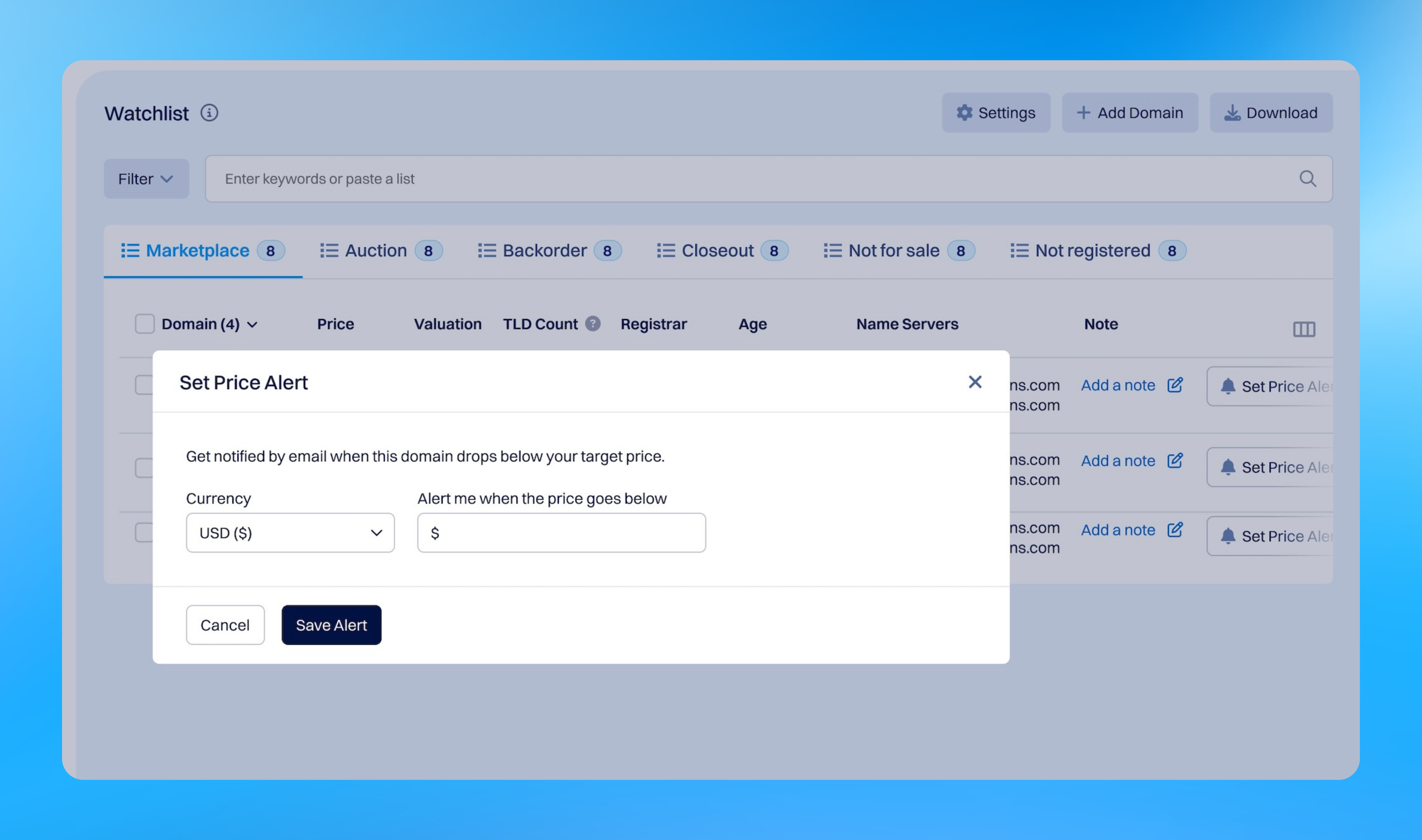
Task: Switch to the Closeout tab
Action: pos(722,251)
